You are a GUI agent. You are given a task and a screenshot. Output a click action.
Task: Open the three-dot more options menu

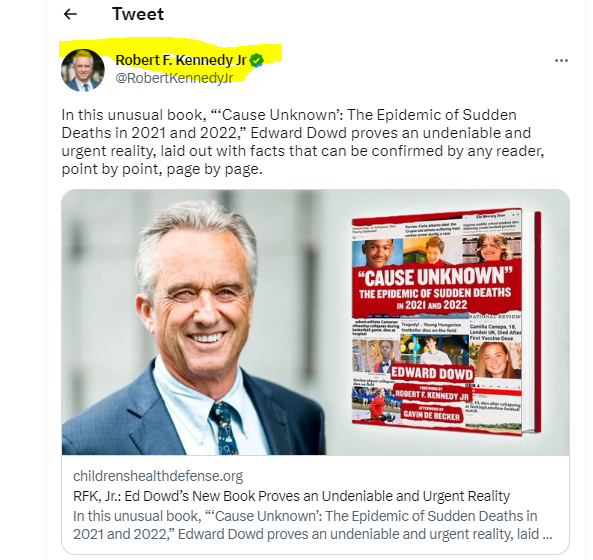561,60
